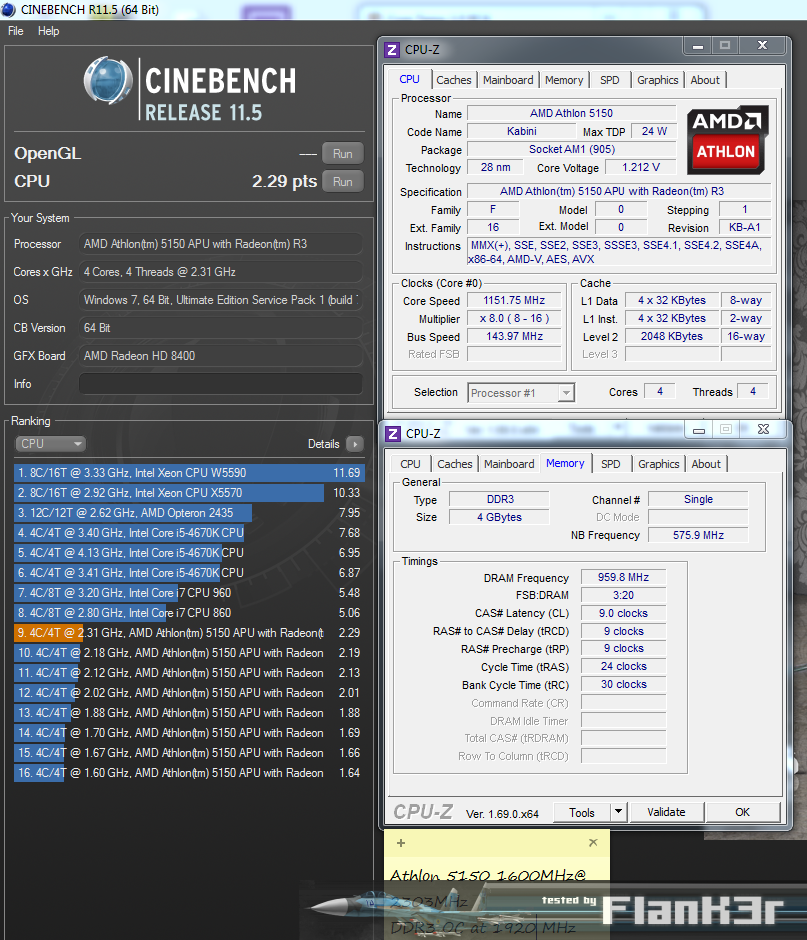
Task: Open the File menu in Cinebench
Action: pyautogui.click(x=16, y=31)
